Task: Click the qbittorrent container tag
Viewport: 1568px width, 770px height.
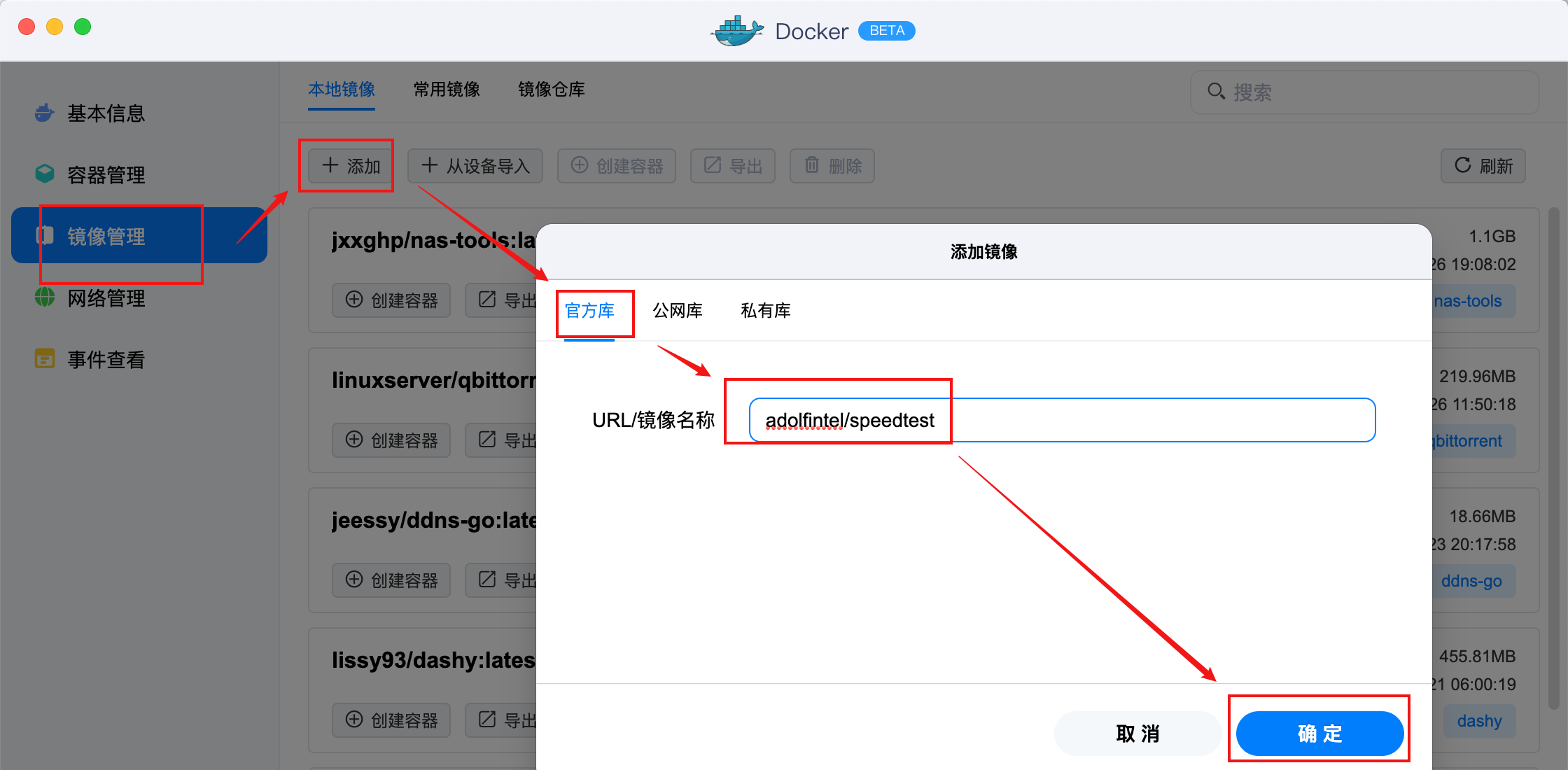Action: 1473,441
